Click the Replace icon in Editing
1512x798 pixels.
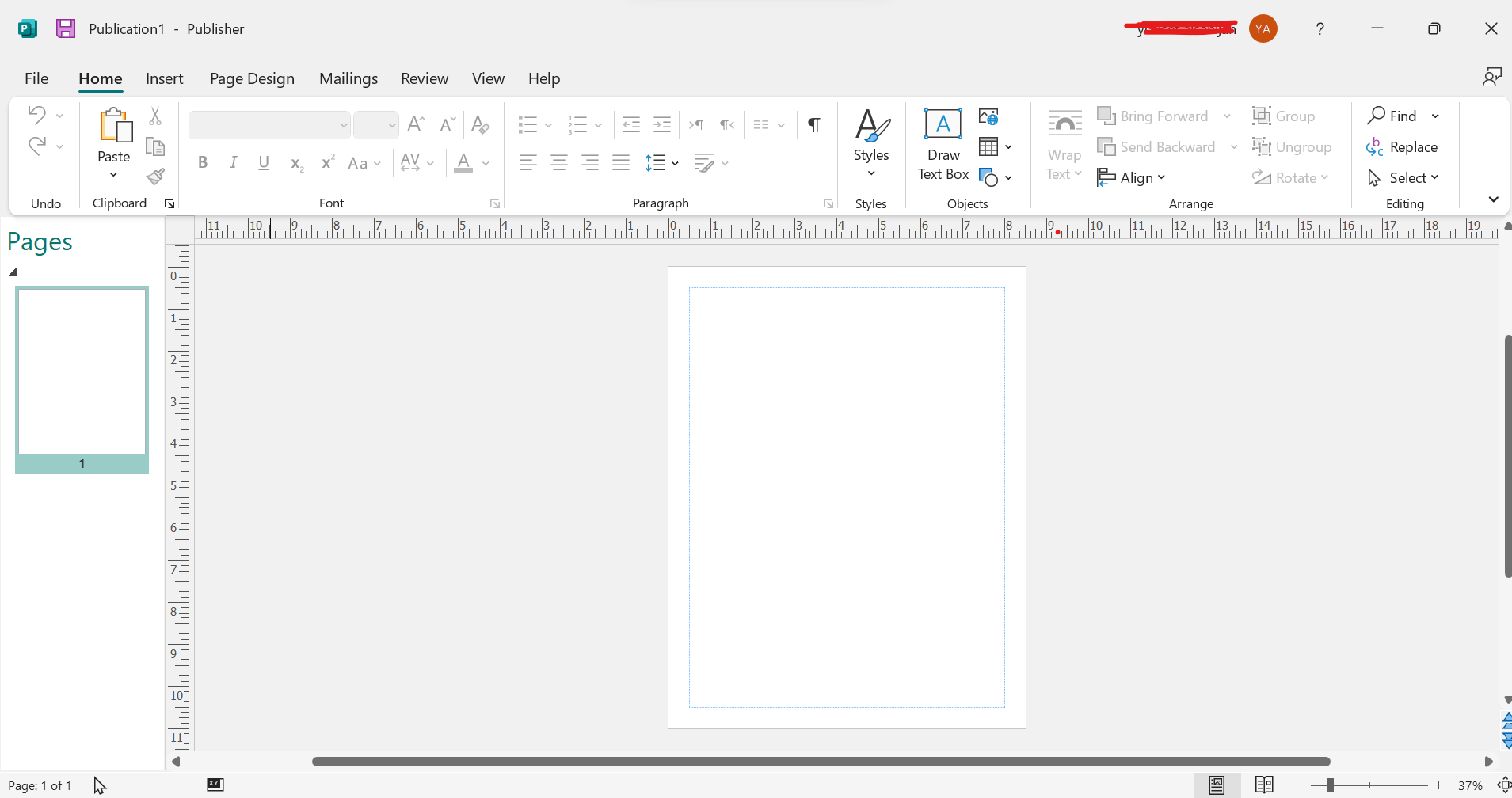coord(1374,146)
